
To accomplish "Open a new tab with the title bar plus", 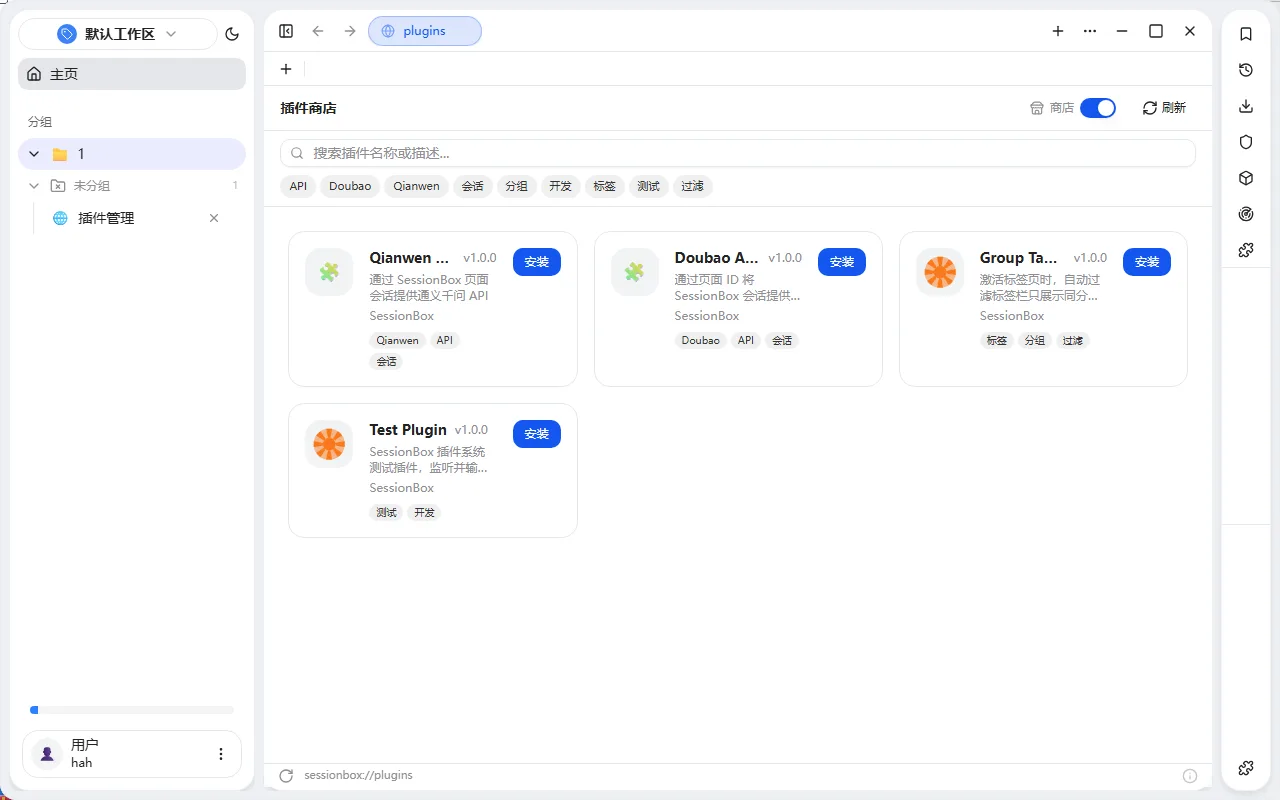I will 1058,31.
